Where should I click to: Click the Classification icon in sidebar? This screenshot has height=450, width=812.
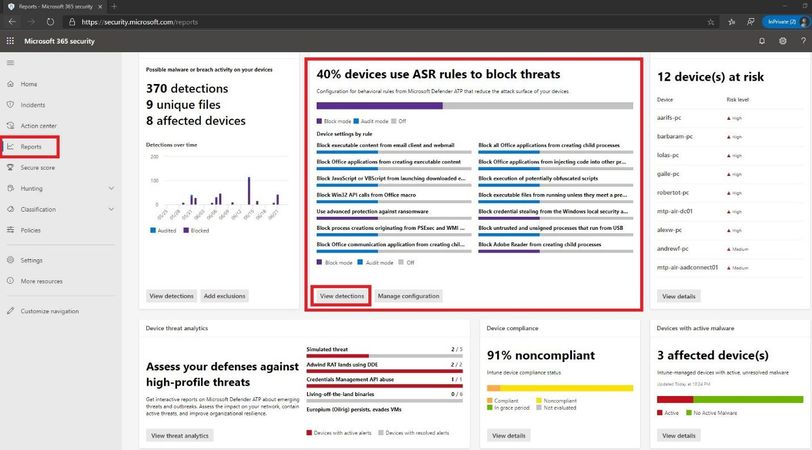[x=10, y=209]
